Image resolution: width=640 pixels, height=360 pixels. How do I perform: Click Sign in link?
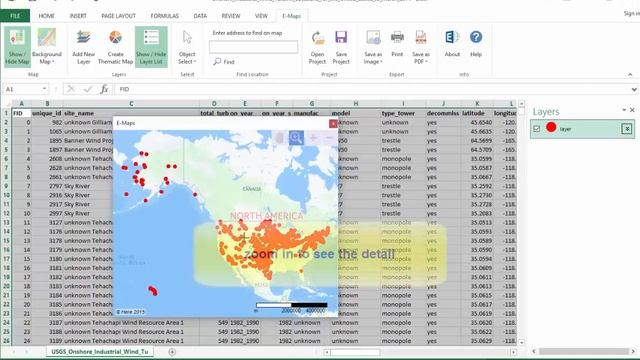[x=631, y=13]
